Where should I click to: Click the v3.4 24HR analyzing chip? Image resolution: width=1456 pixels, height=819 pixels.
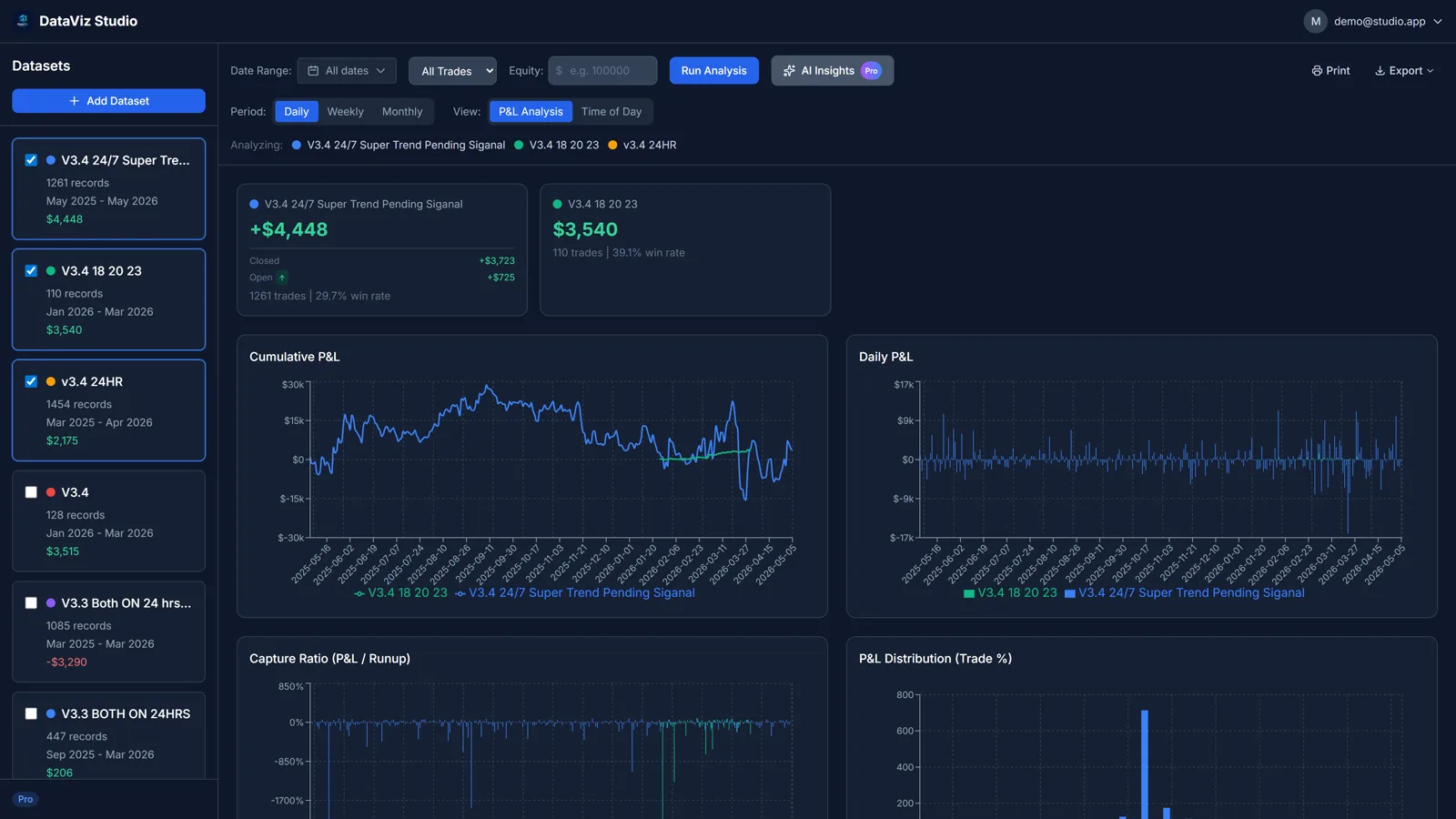tap(642, 146)
